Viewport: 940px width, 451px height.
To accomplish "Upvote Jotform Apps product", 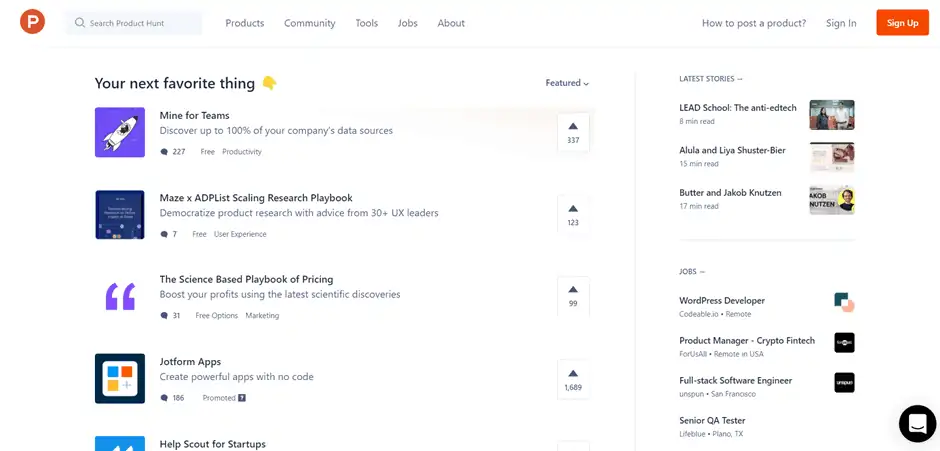I will (573, 378).
